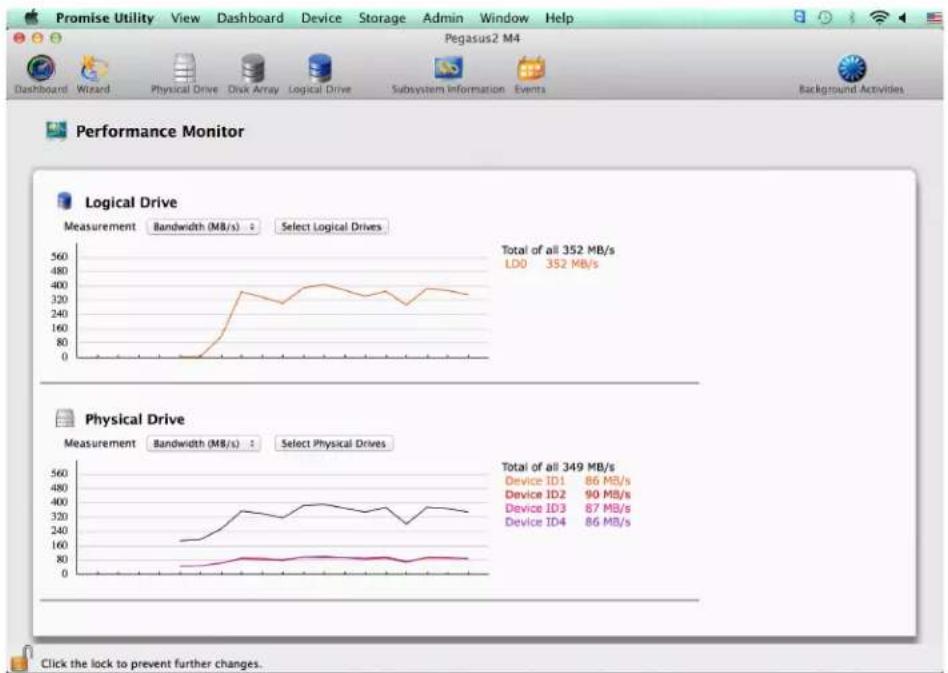Open Logical Drive measurement Bandwidth dropdown
This screenshot has height=673, width=948.
coord(203,227)
